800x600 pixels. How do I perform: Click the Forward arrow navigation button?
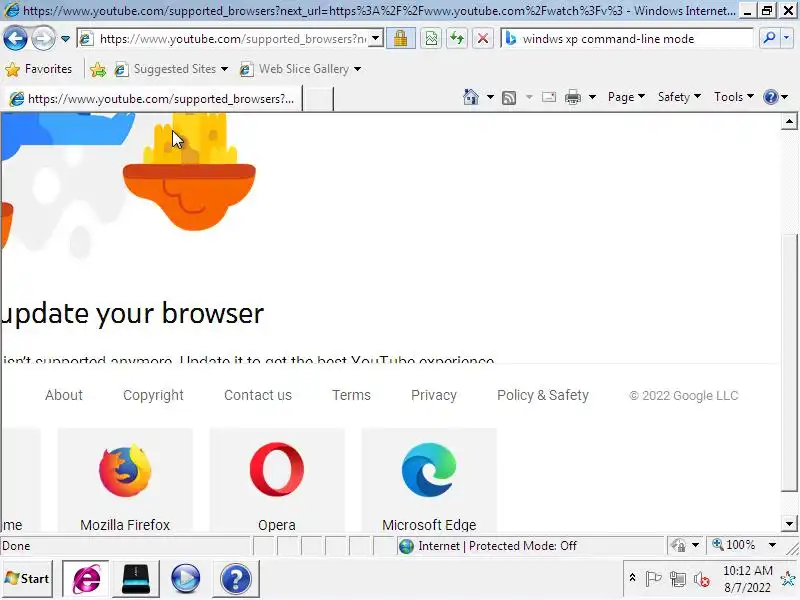tap(43, 39)
